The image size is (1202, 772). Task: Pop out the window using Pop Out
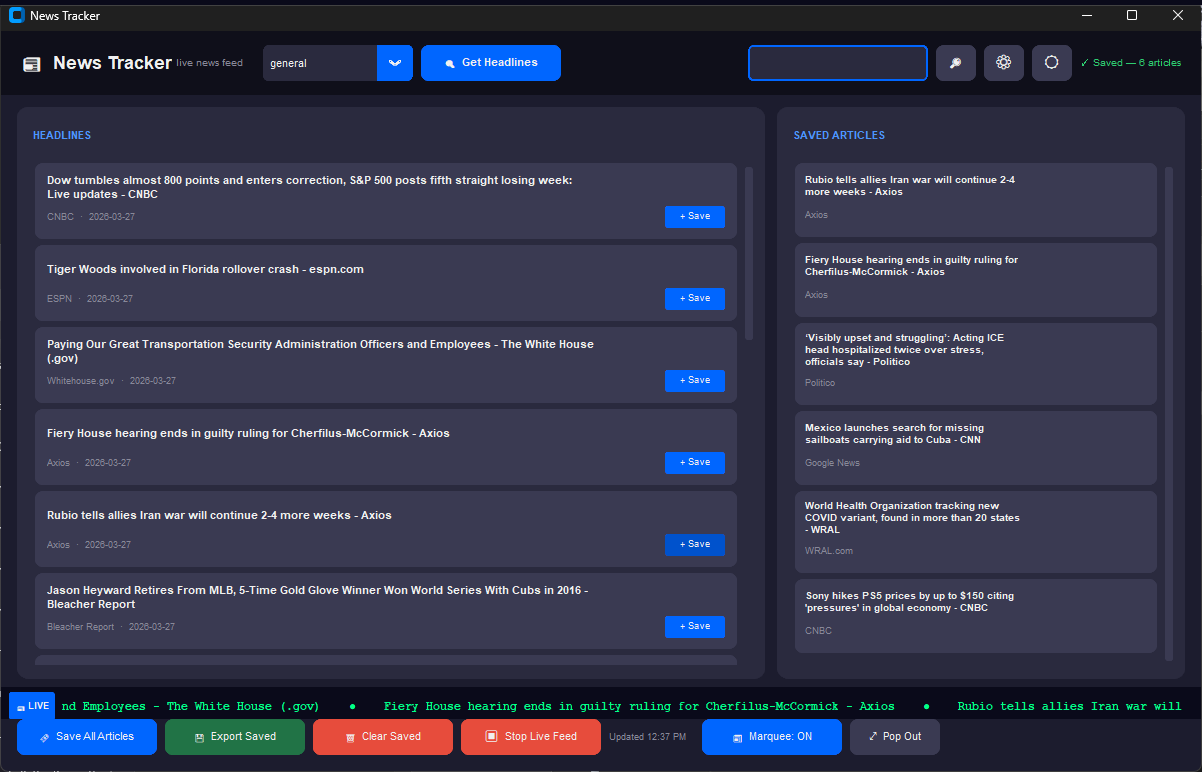894,737
